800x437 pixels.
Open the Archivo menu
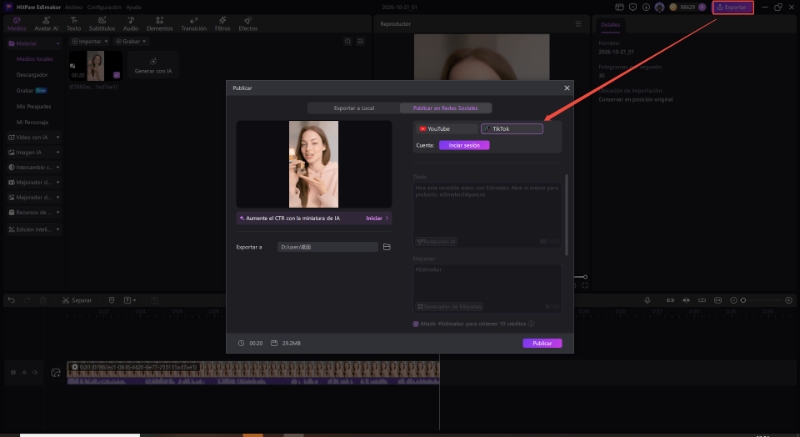tap(73, 7)
